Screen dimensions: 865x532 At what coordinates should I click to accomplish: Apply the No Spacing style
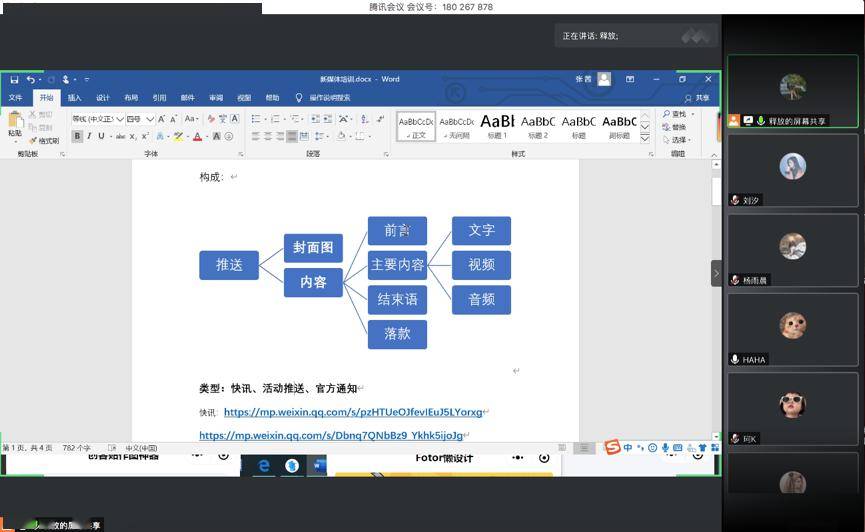point(457,126)
